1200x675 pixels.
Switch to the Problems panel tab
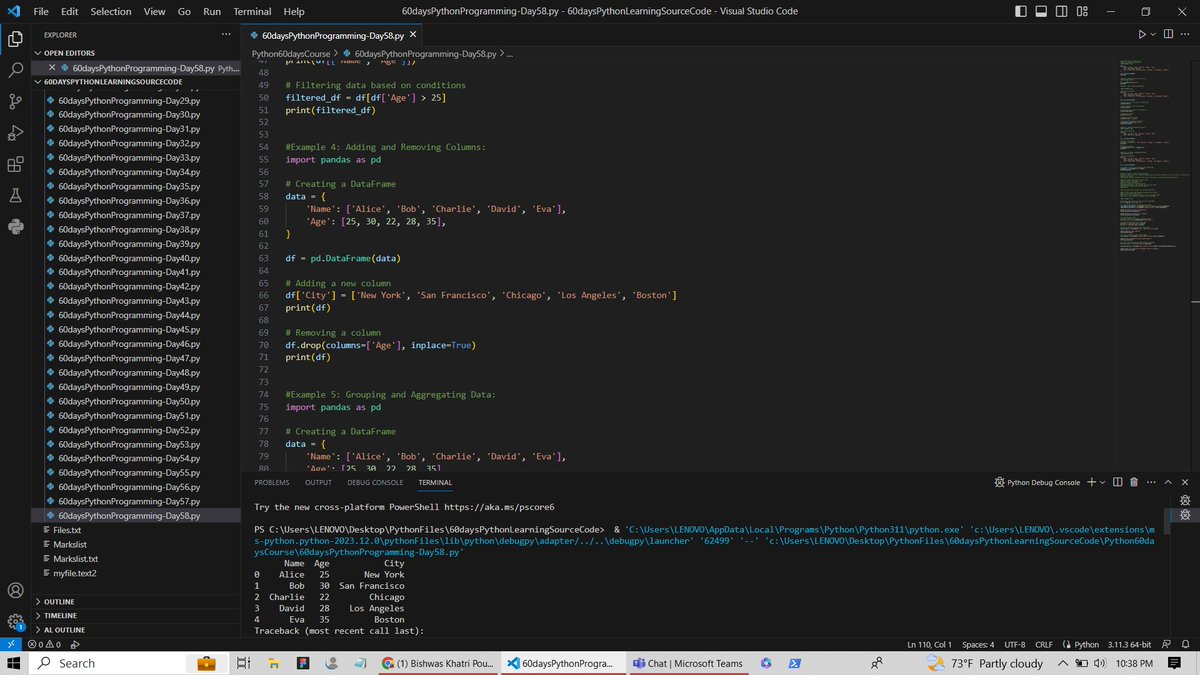click(274, 482)
